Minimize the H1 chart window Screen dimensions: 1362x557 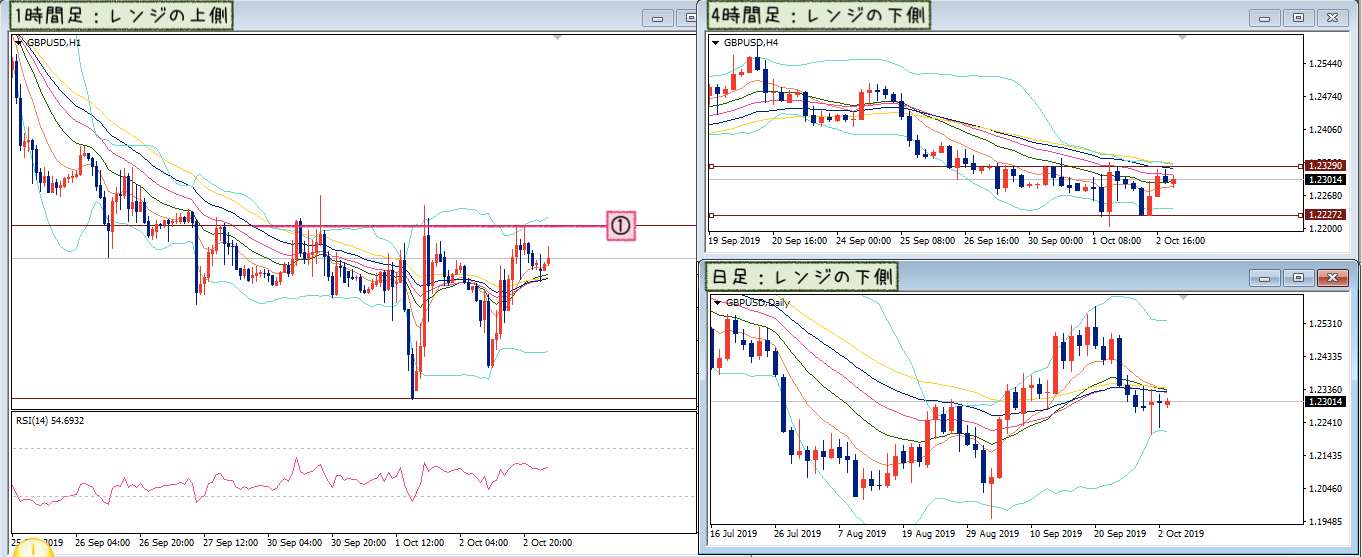pyautogui.click(x=657, y=18)
